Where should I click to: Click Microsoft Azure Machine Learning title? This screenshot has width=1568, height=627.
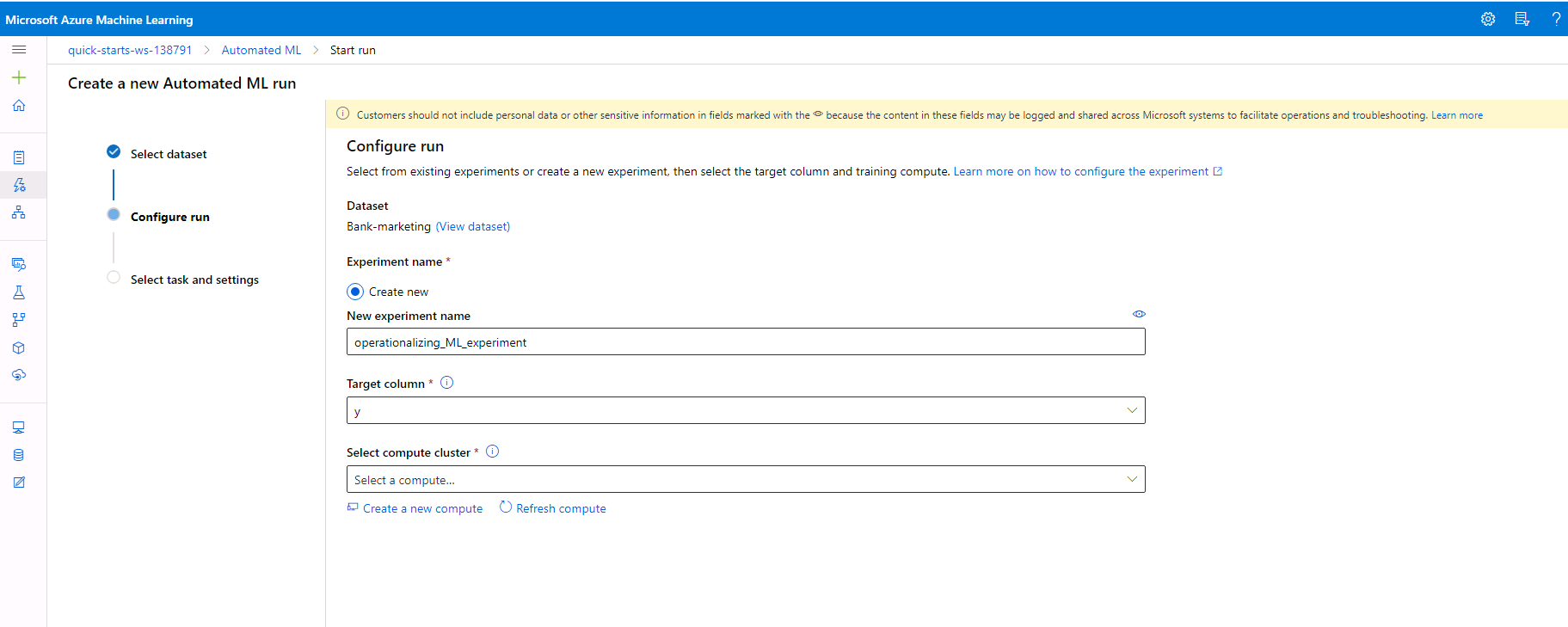tap(99, 20)
